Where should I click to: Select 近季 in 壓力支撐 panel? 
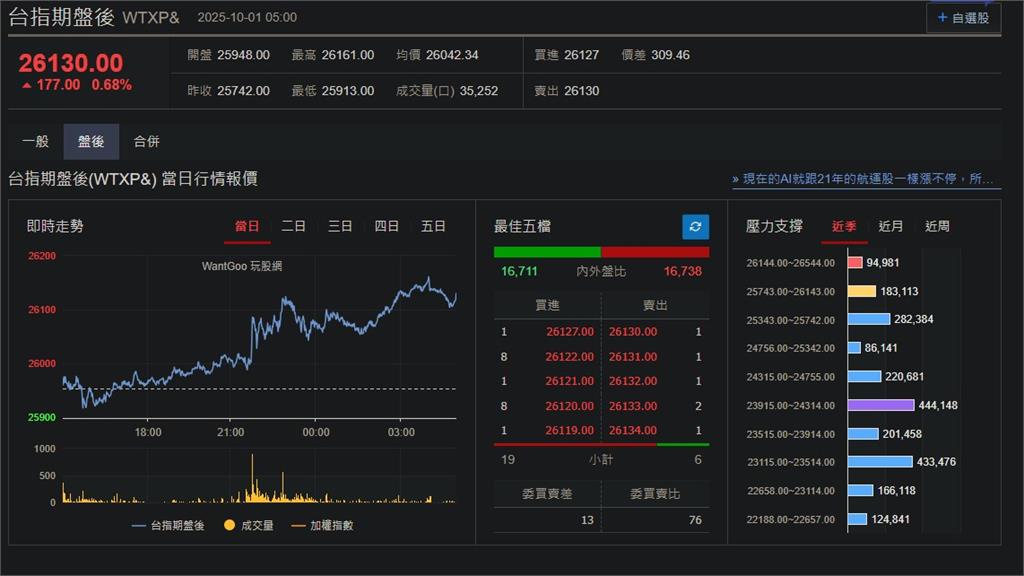pyautogui.click(x=844, y=226)
